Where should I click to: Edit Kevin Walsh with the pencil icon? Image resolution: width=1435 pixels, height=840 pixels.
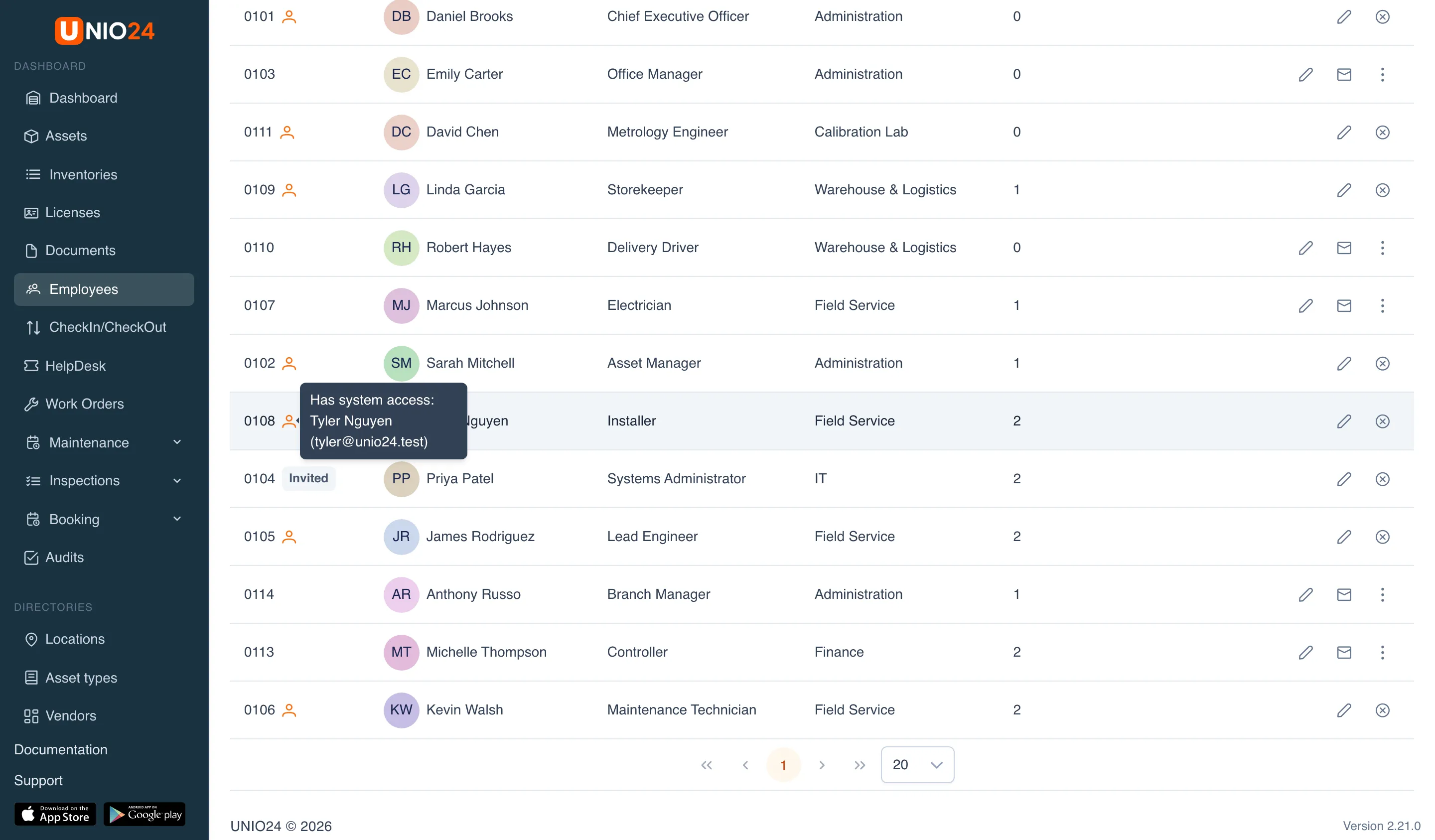(1344, 710)
